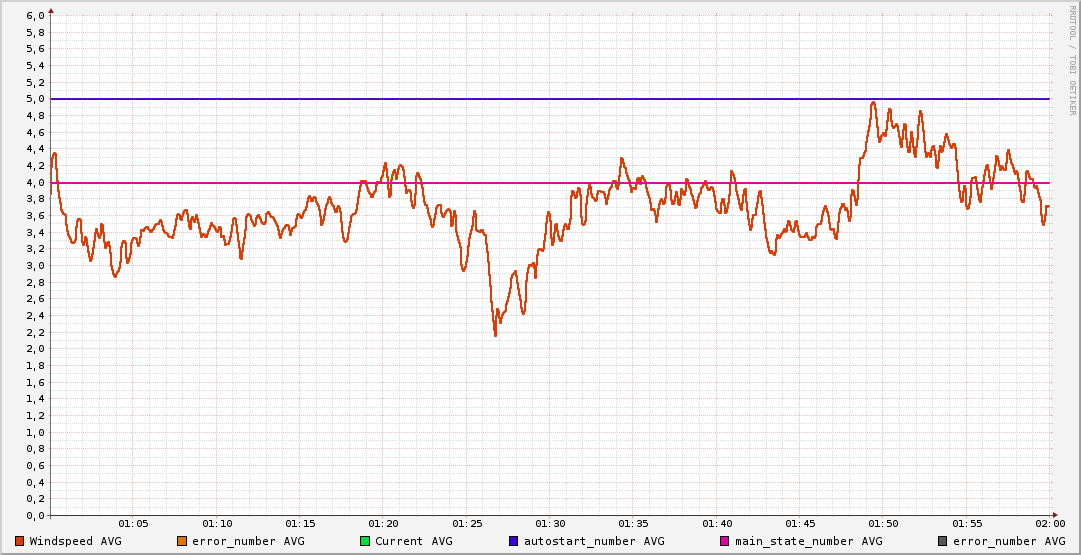Screen dimensions: 1081x555
Task: Click the 2,0 value on the y-axis
Action: [35, 349]
